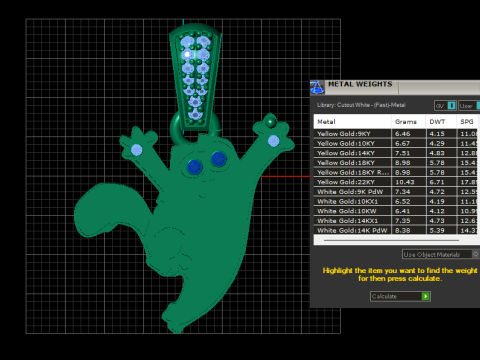
Task: Click the 6.71 DWT value
Action: click(437, 182)
